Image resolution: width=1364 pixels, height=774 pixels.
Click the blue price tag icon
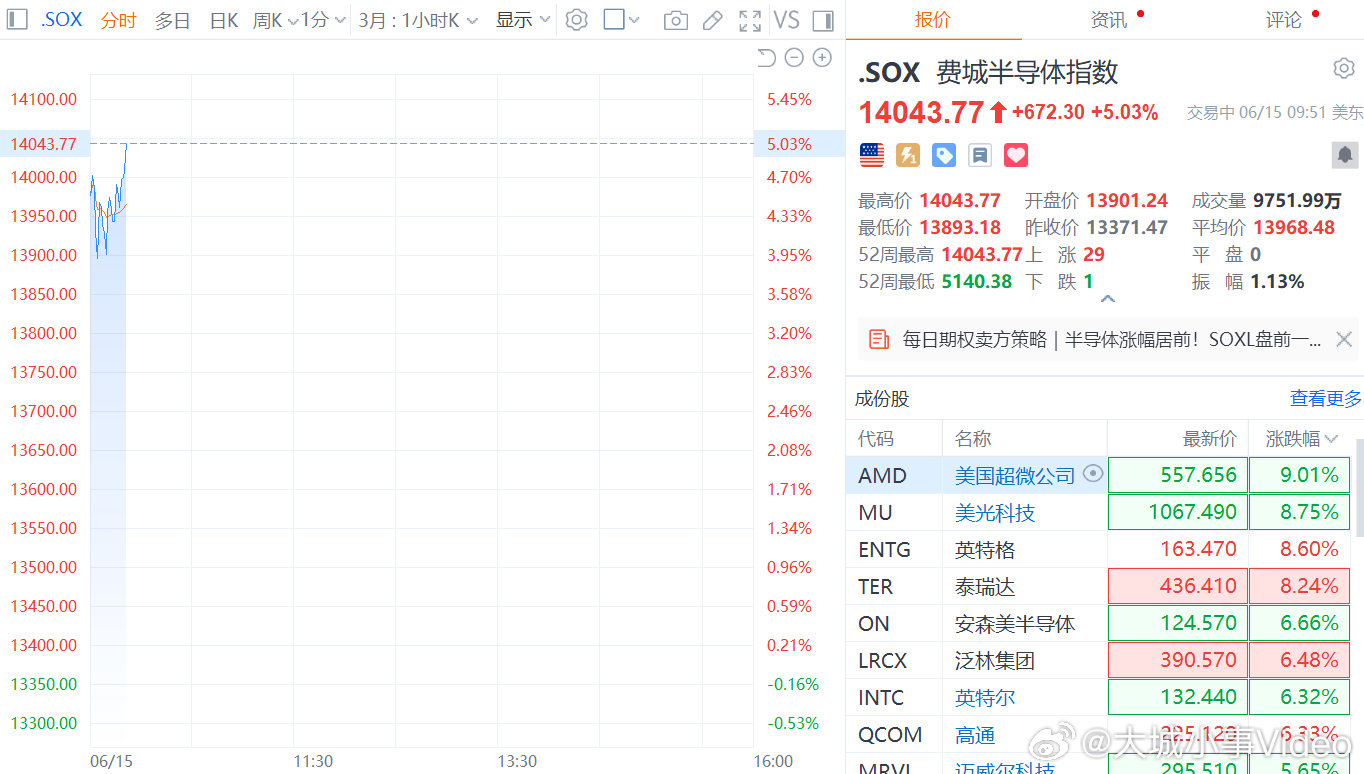point(944,155)
